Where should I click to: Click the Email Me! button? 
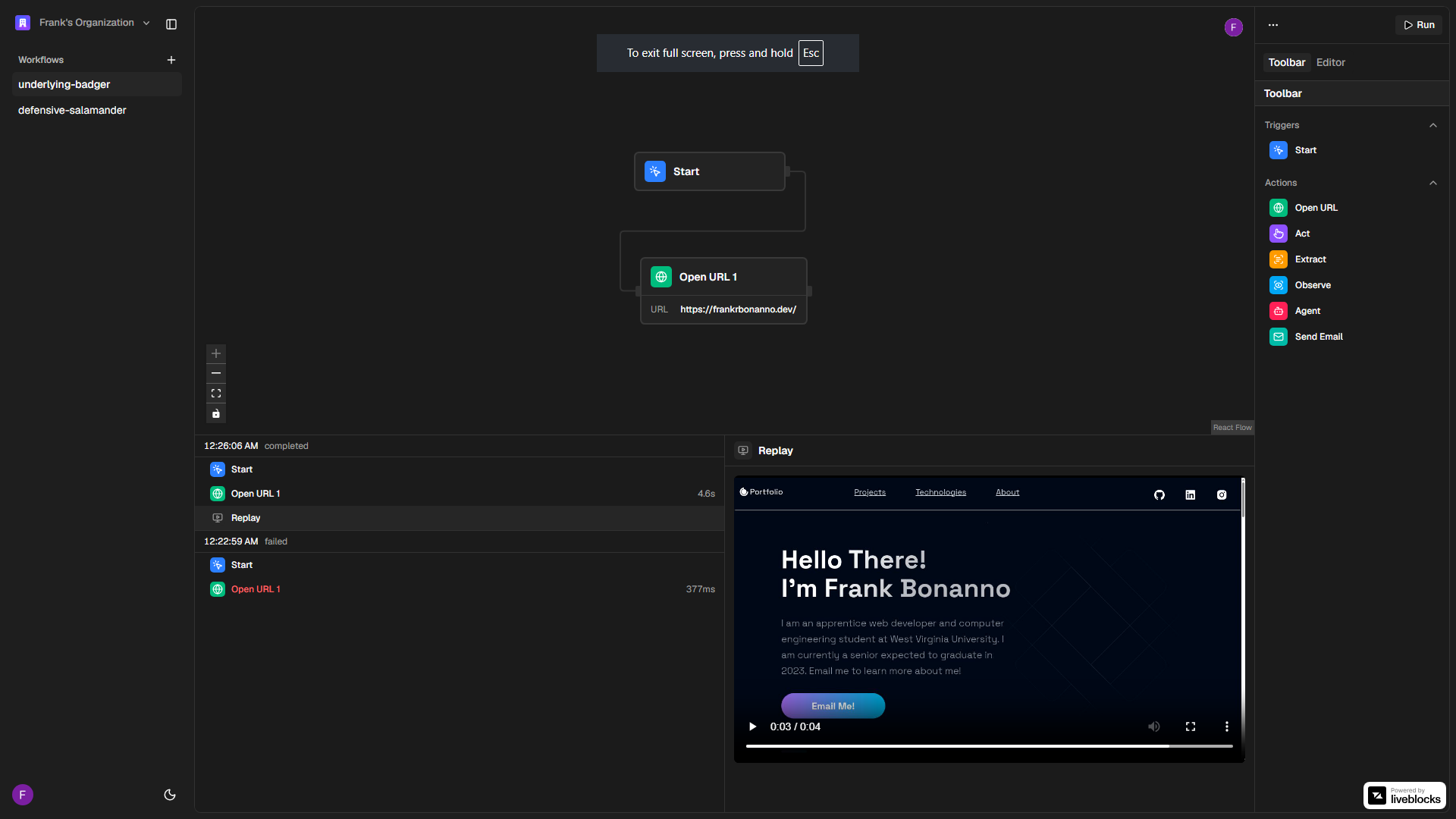833,706
